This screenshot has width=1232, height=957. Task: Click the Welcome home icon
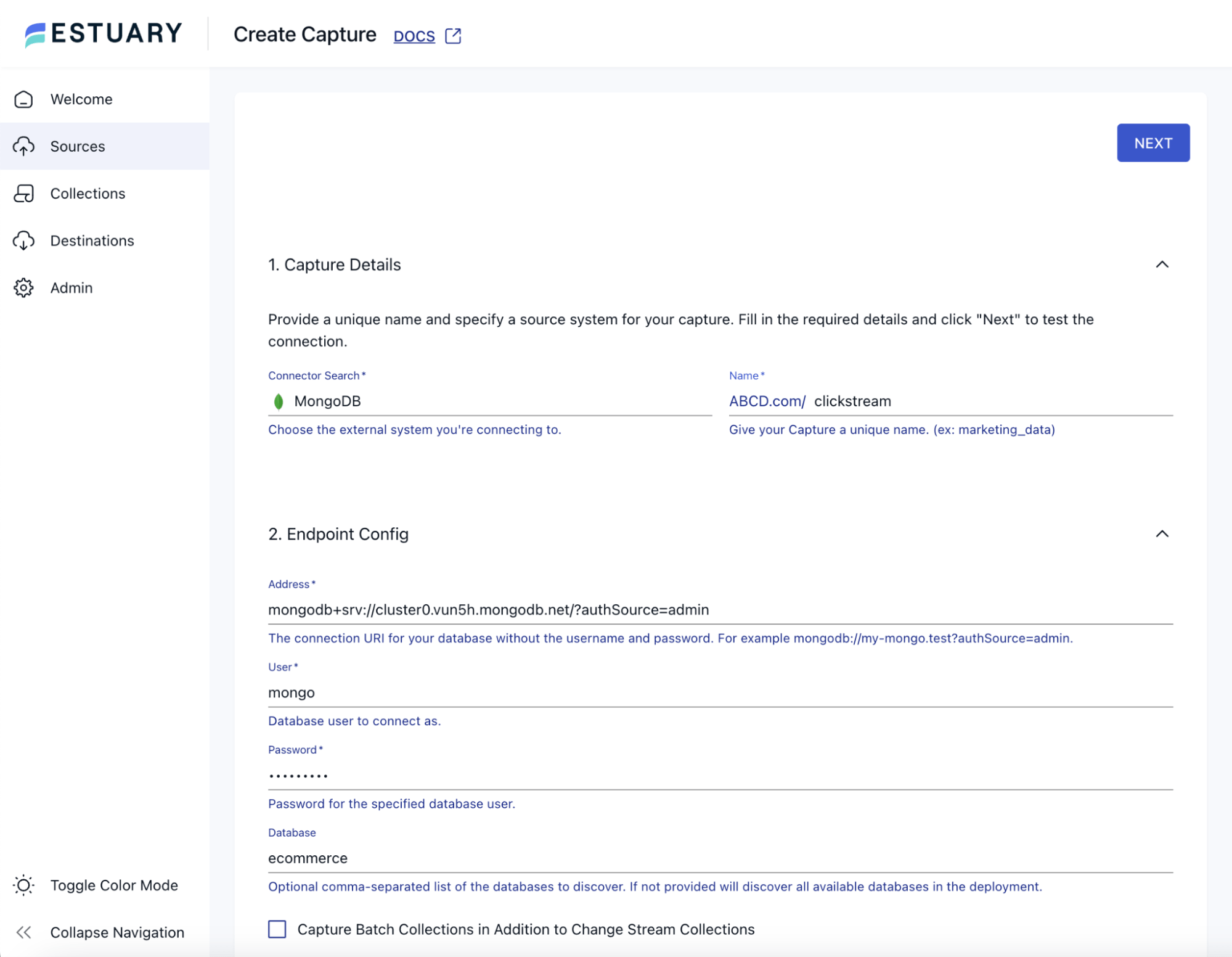click(x=23, y=99)
